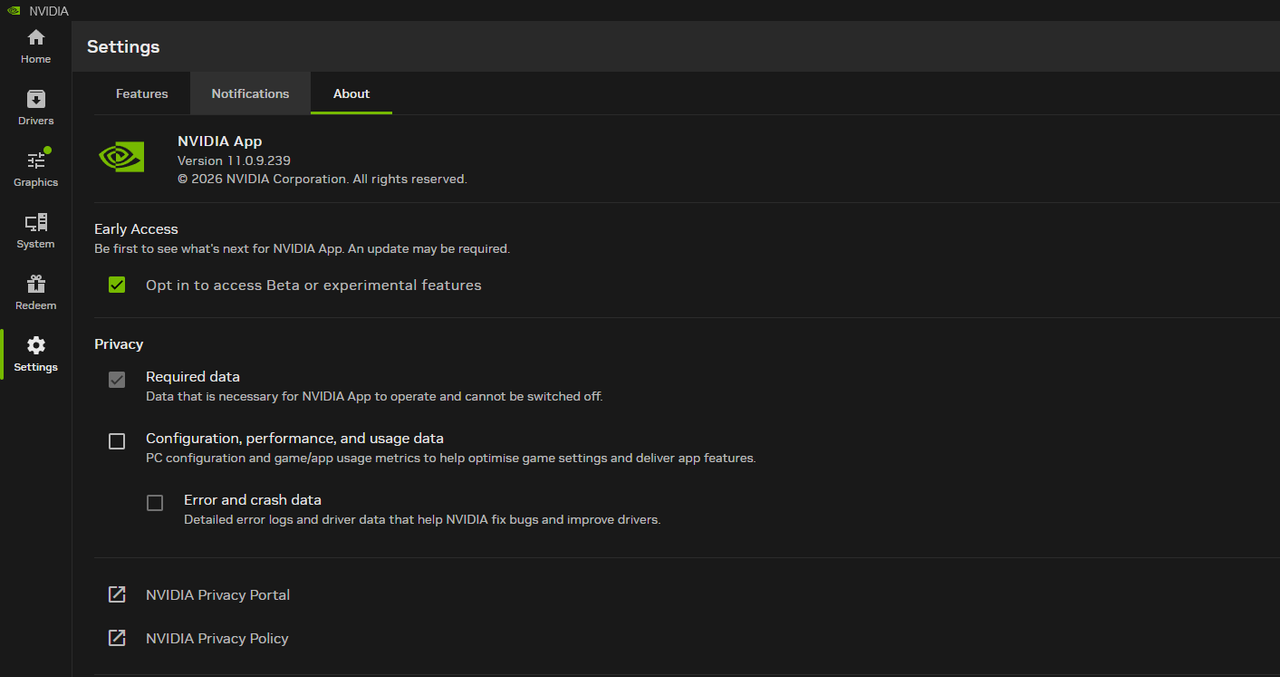Open the Redeem gift section
This screenshot has height=677, width=1280.
point(36,293)
